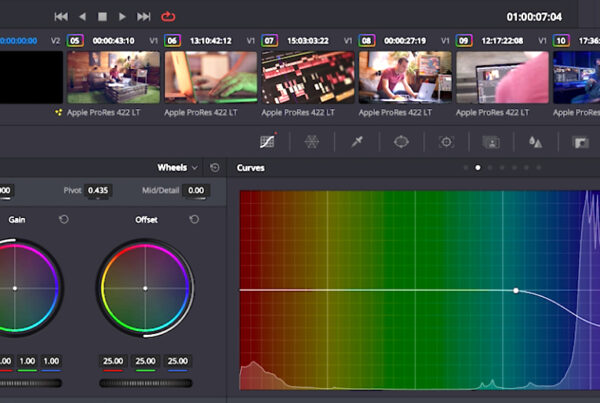Viewport: 600px width, 403px height.
Task: Open the Tracker palette
Action: pos(446,142)
